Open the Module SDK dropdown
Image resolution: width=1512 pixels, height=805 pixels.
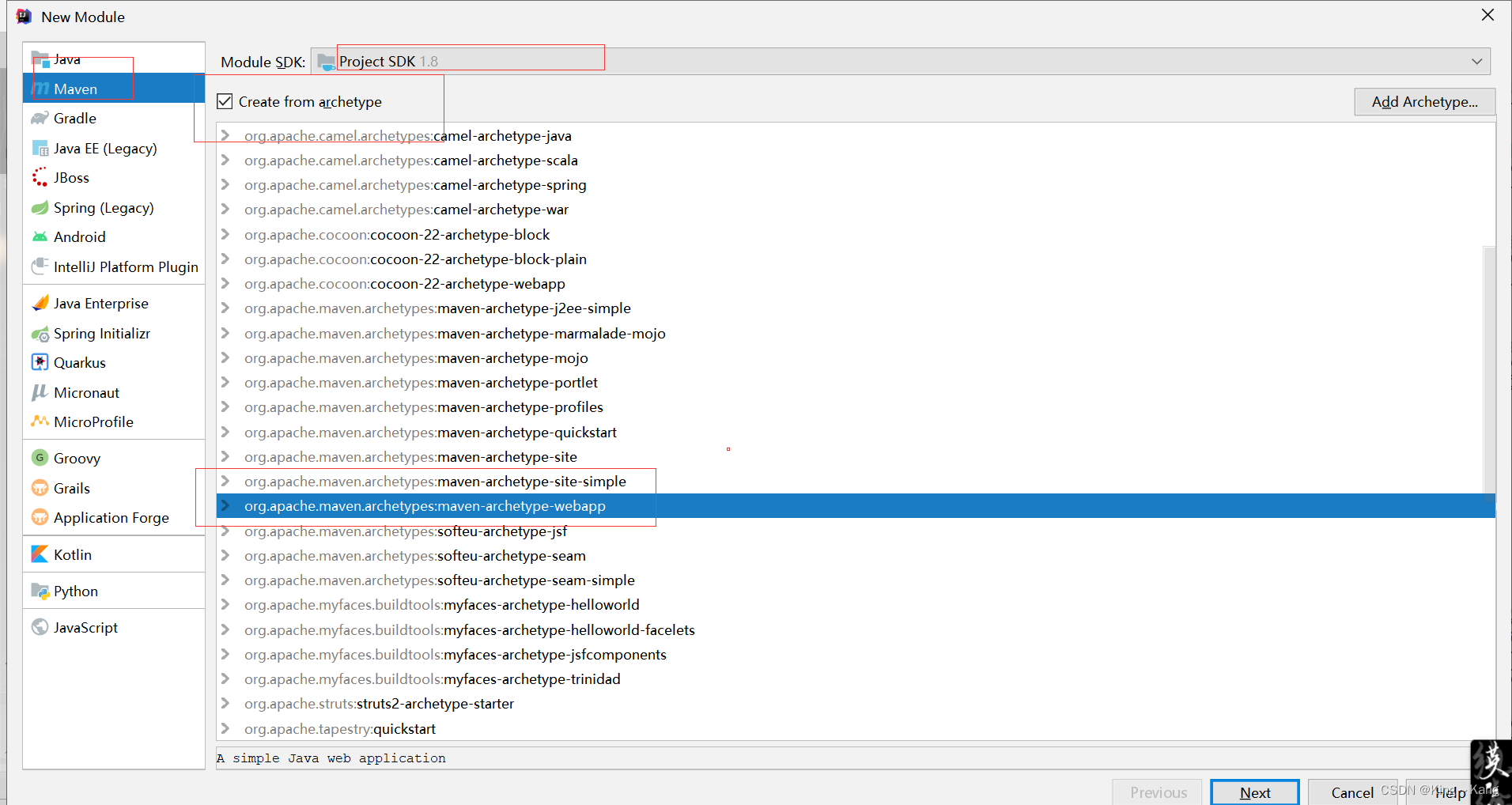(901, 61)
